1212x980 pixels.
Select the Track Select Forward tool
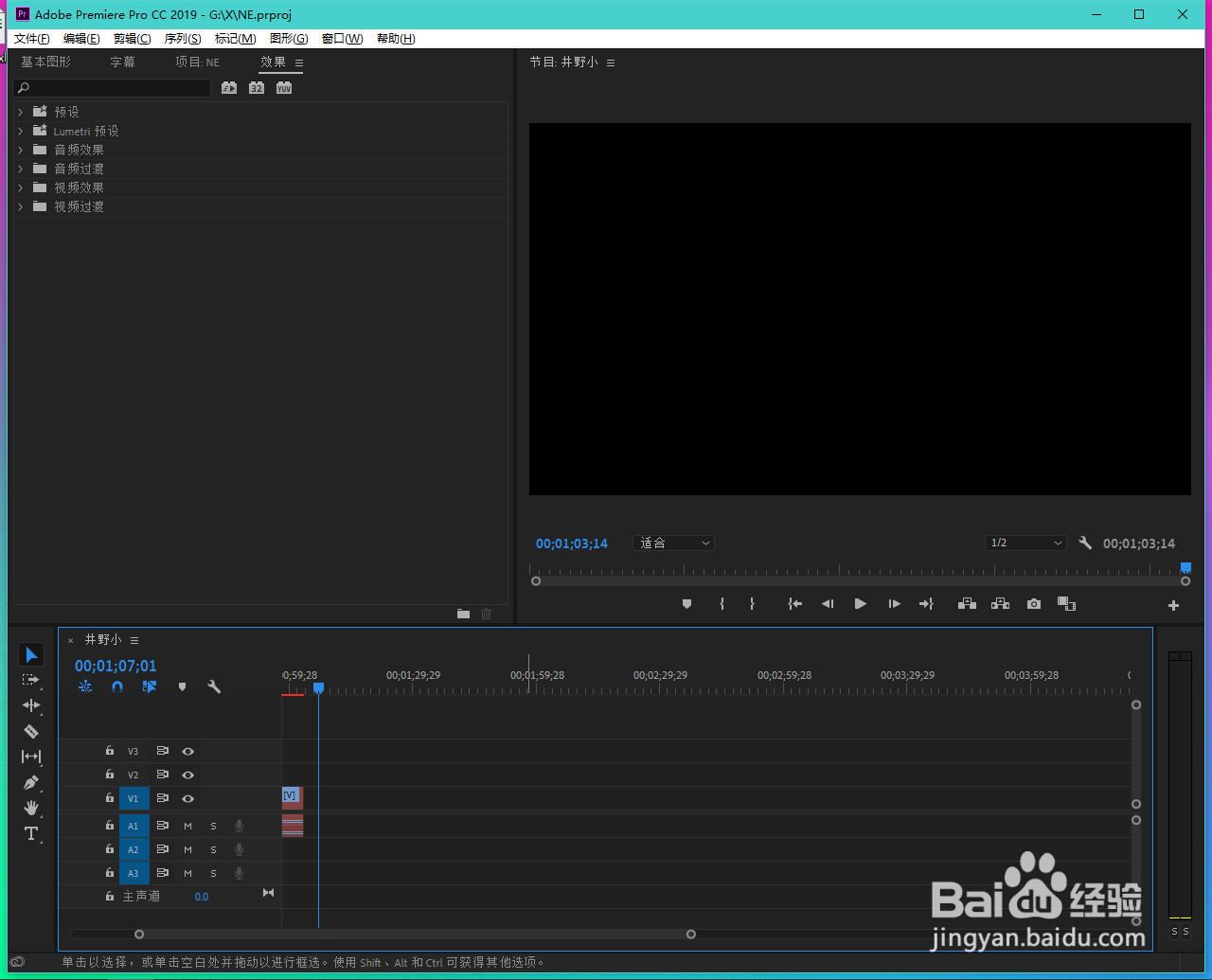[x=31, y=680]
